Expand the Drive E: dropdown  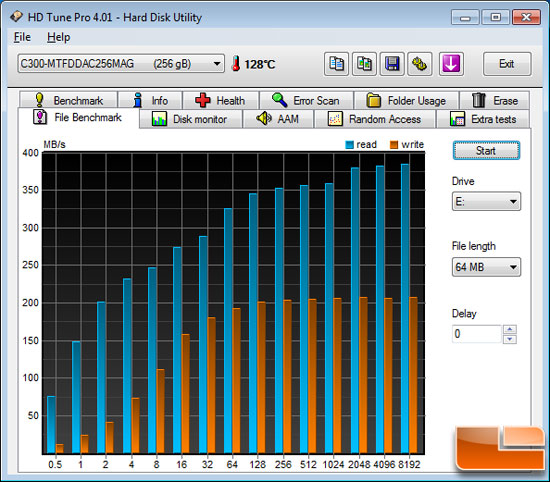(x=486, y=201)
